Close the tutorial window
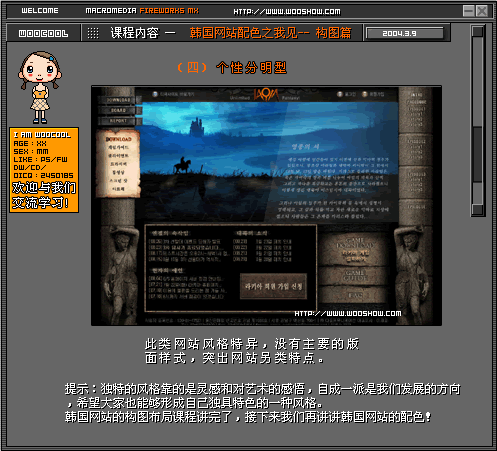Image resolution: width=497 pixels, height=451 pixels. pyautogui.click(x=482, y=11)
